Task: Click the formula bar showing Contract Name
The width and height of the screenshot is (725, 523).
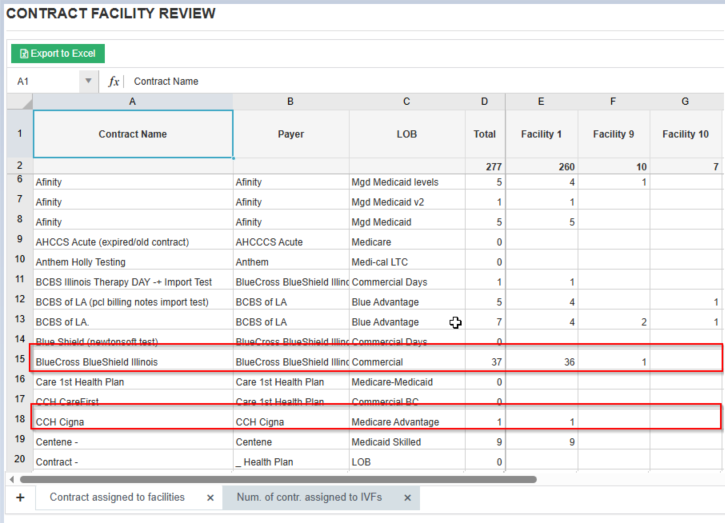Action: point(425,81)
